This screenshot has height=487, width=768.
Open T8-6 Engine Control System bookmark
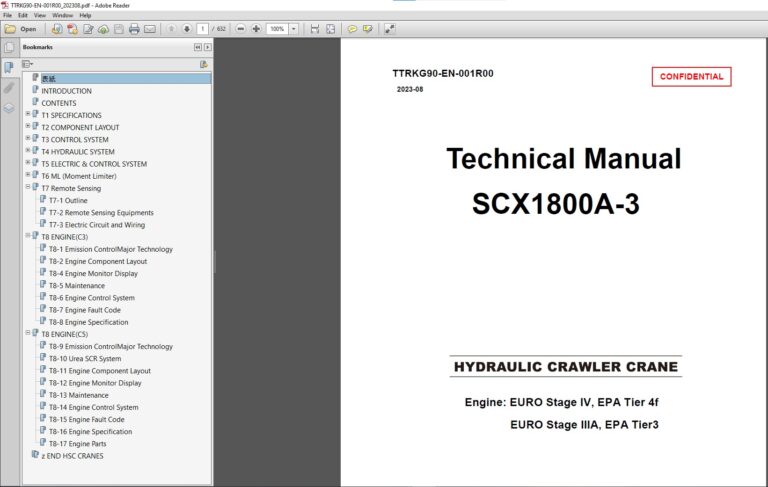point(92,298)
